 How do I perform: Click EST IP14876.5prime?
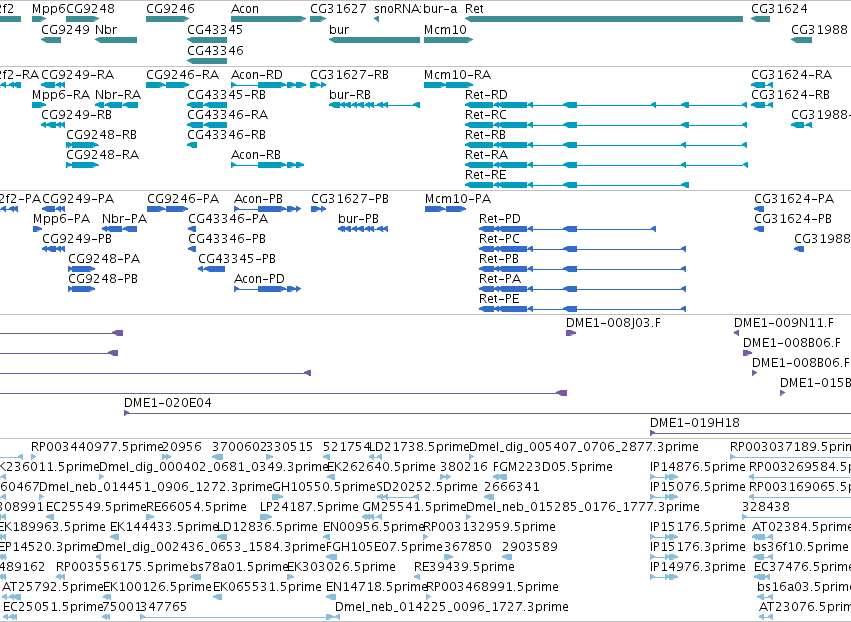tap(664, 477)
